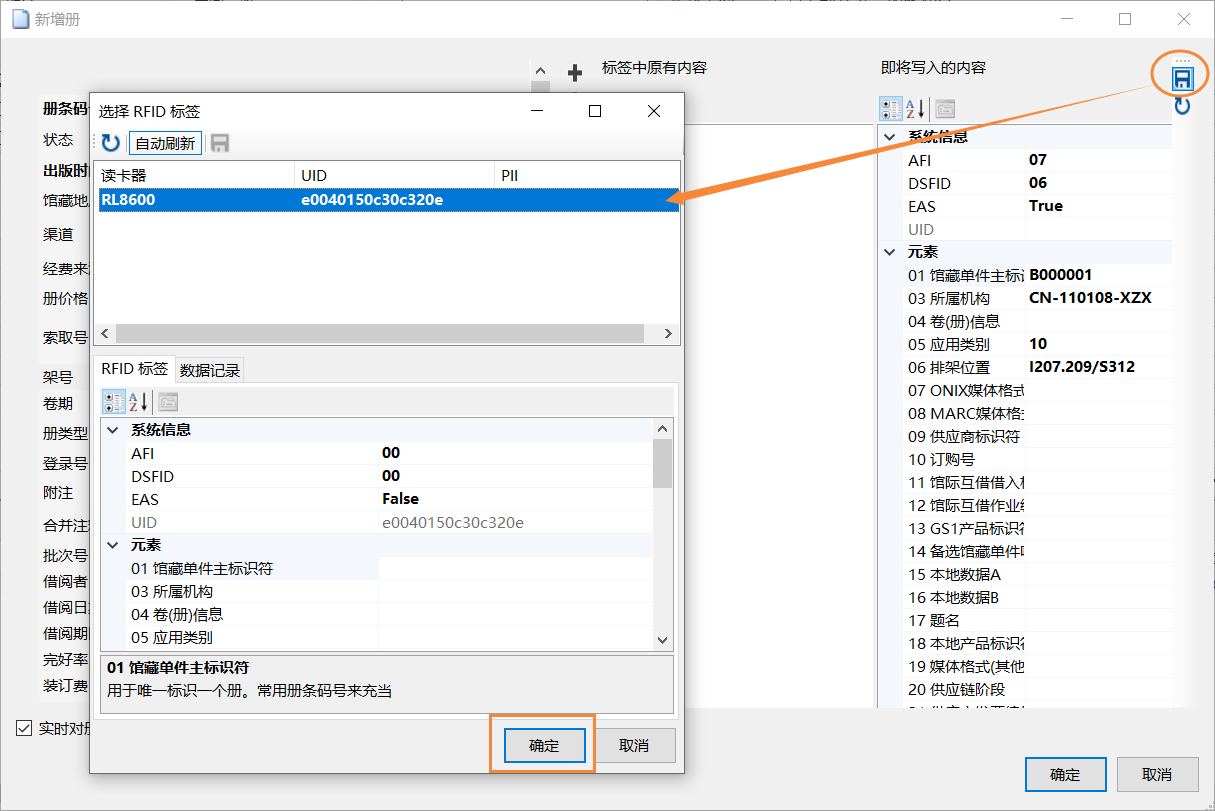Click the property grid's scroll-up arrow
This screenshot has width=1215, height=811.
(x=662, y=428)
